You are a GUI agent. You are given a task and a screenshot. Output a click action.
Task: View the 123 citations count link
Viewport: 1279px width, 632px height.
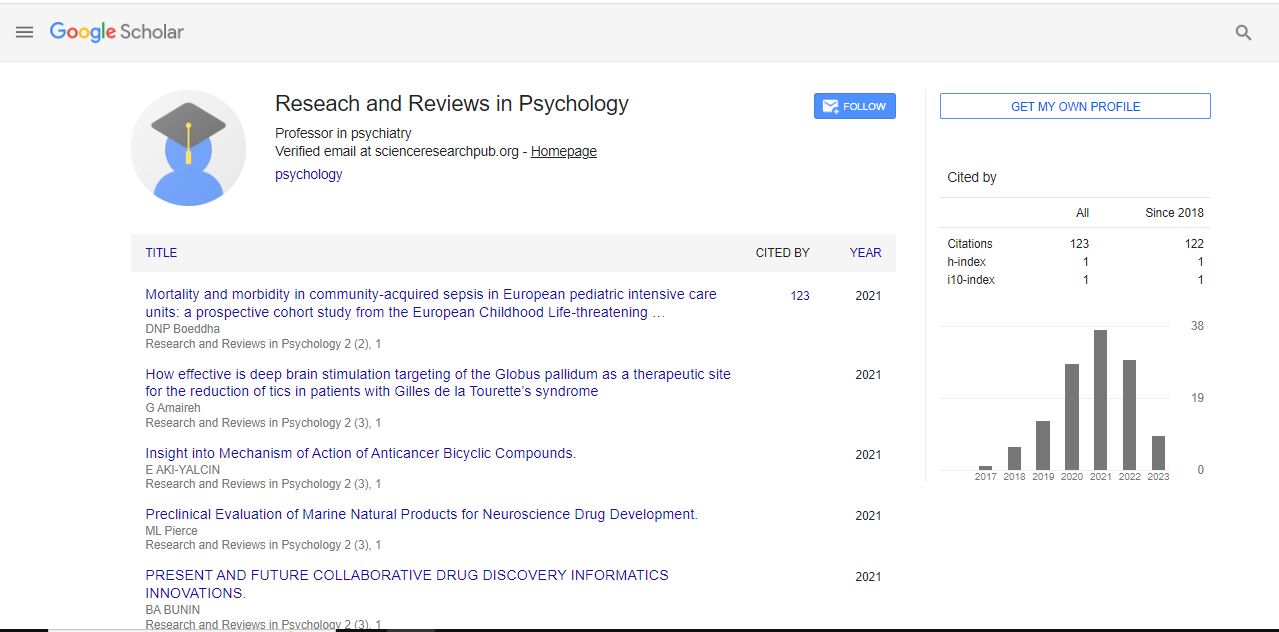(799, 296)
